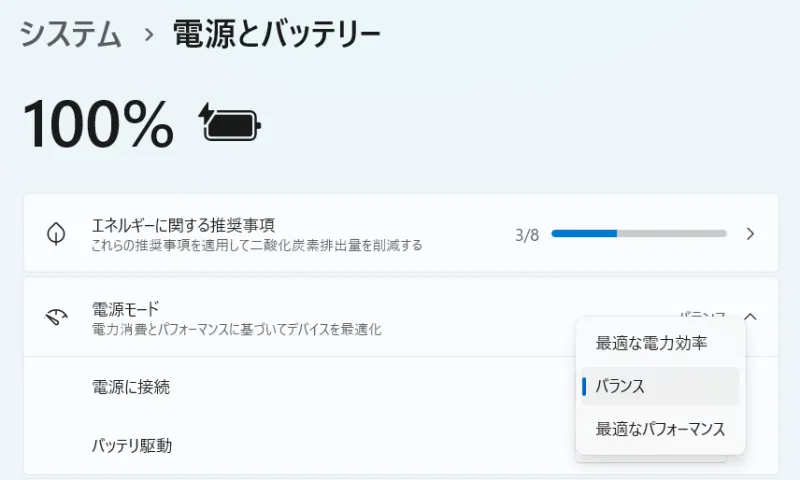Click the power mode description text
The height and width of the screenshot is (480, 800).
237,328
